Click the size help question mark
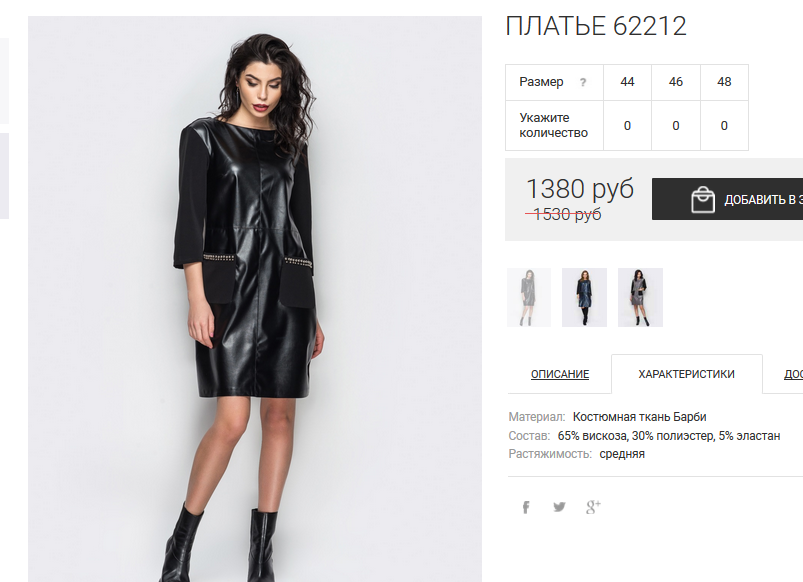803x582 pixels. tap(583, 82)
